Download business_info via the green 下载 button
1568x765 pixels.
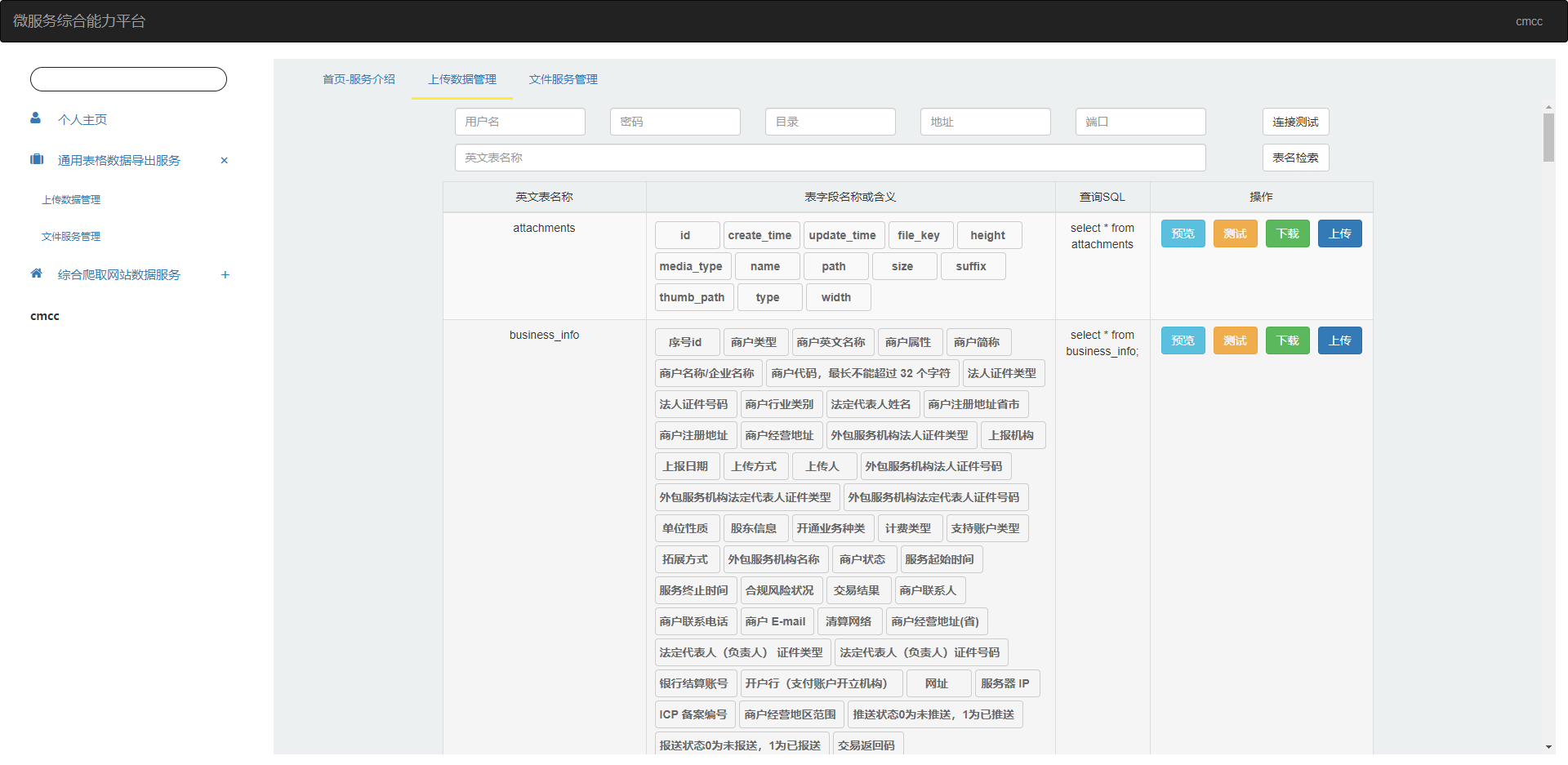[1287, 340]
